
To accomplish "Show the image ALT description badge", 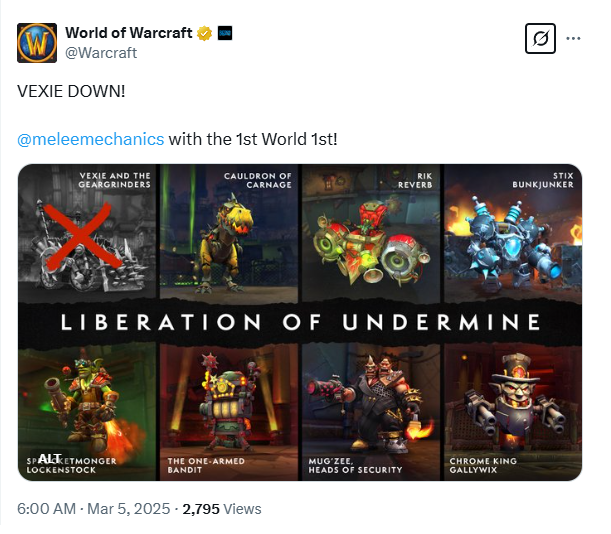I will coord(50,458).
